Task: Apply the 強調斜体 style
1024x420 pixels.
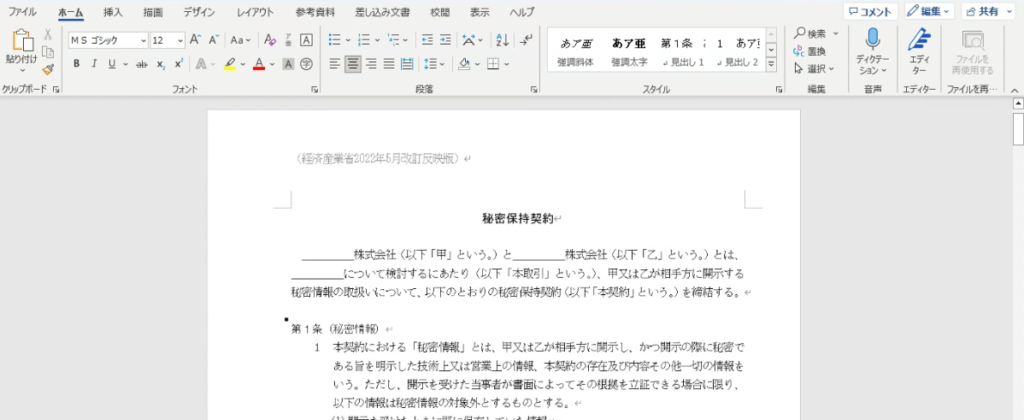Action: (x=575, y=52)
